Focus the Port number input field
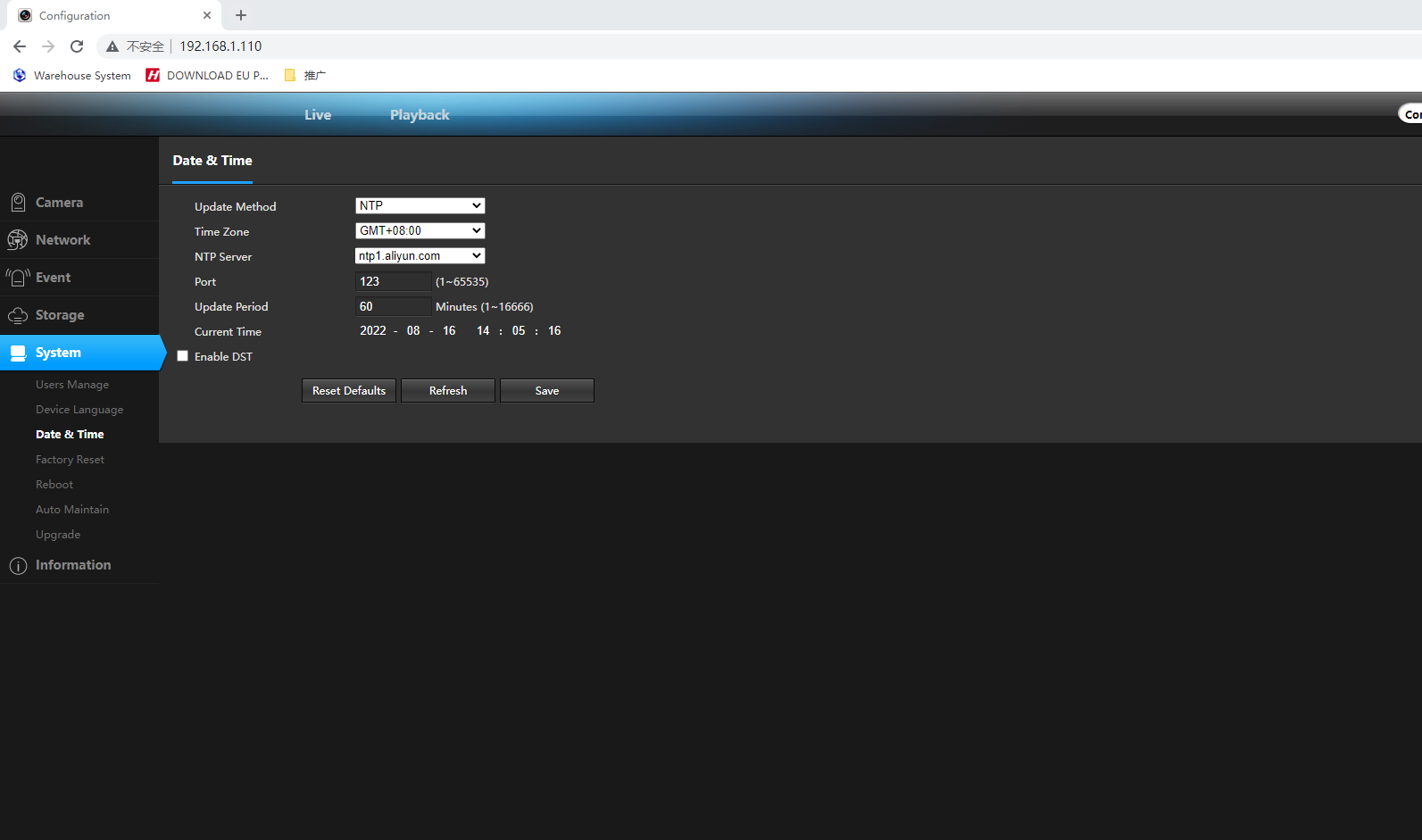 pos(393,282)
